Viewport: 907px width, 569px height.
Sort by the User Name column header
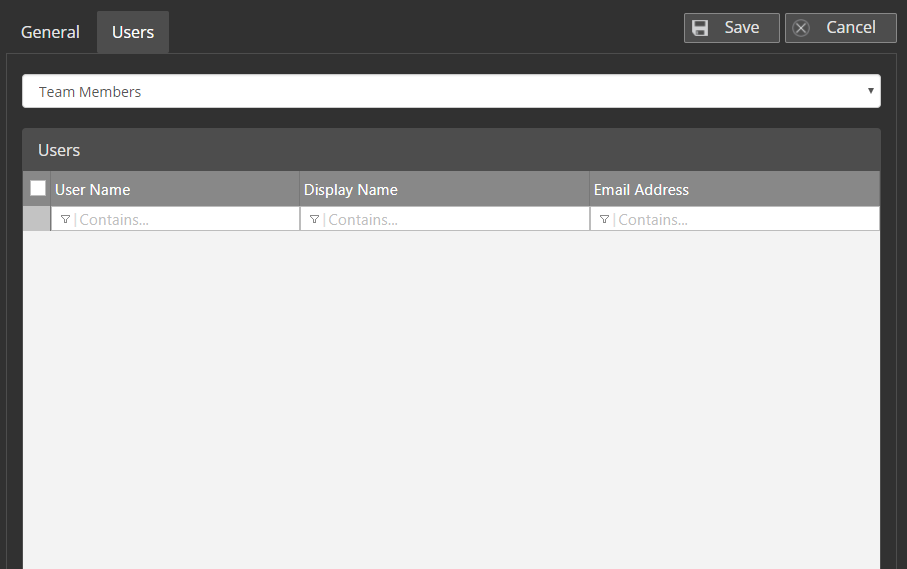pyautogui.click(x=175, y=189)
